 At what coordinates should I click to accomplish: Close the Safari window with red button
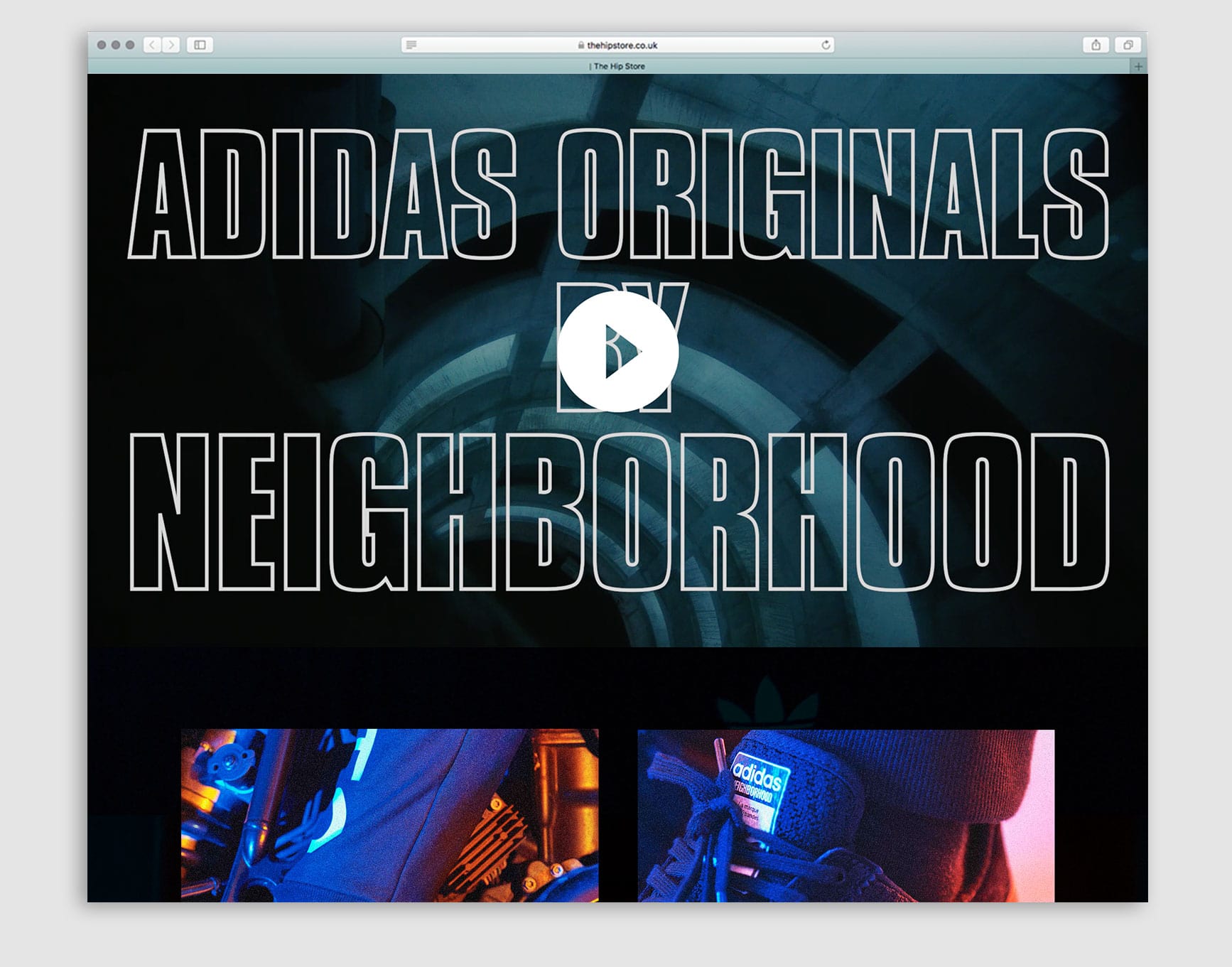102,45
